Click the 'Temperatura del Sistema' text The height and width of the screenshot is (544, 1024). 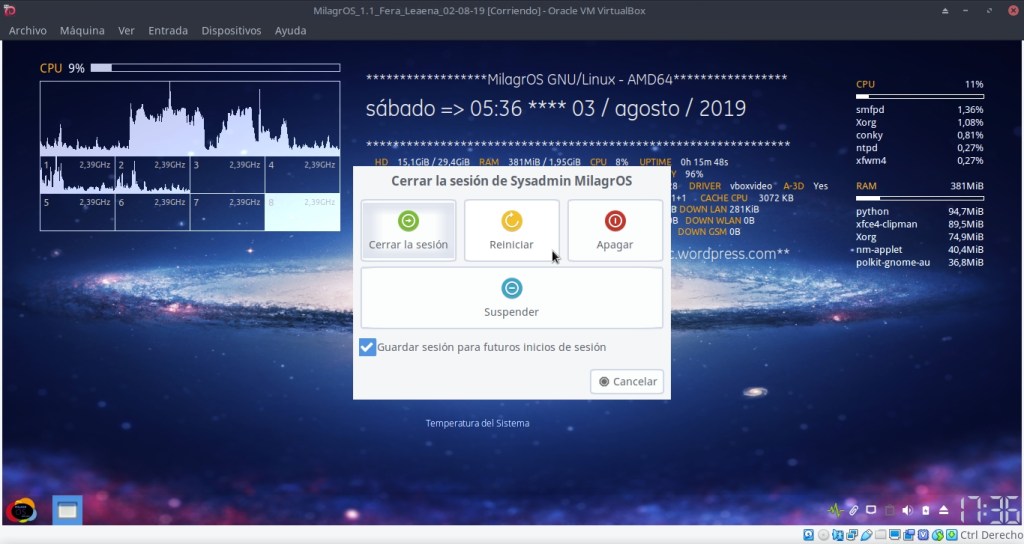[477, 423]
